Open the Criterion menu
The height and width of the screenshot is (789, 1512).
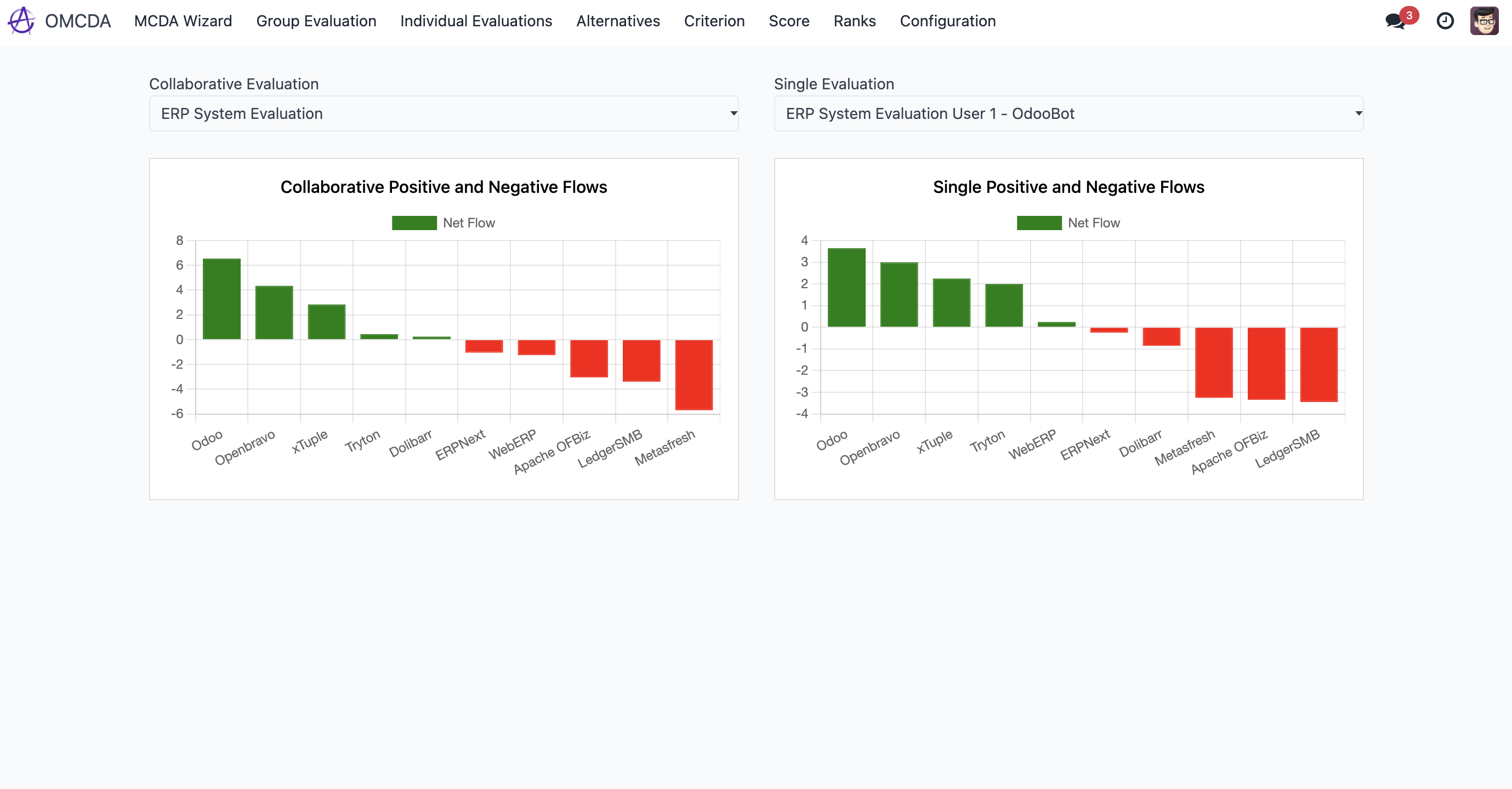(x=714, y=21)
